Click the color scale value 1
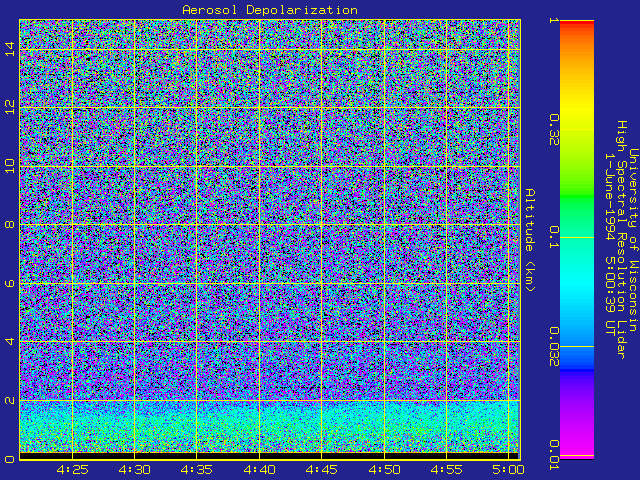 553,20
